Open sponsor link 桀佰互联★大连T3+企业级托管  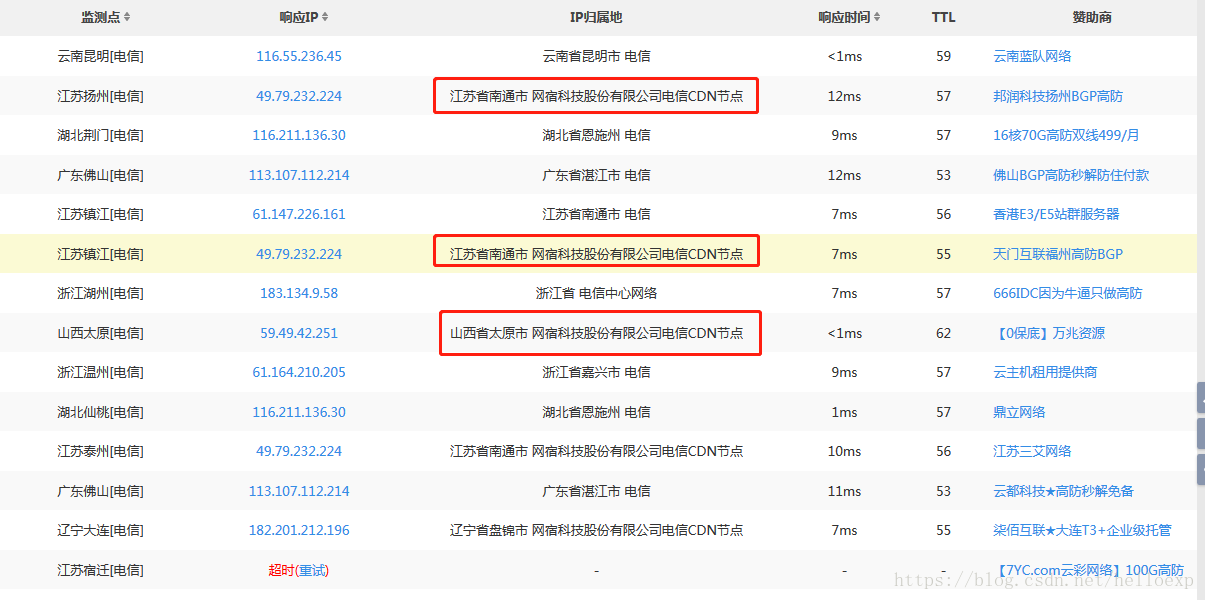pyautogui.click(x=1082, y=530)
